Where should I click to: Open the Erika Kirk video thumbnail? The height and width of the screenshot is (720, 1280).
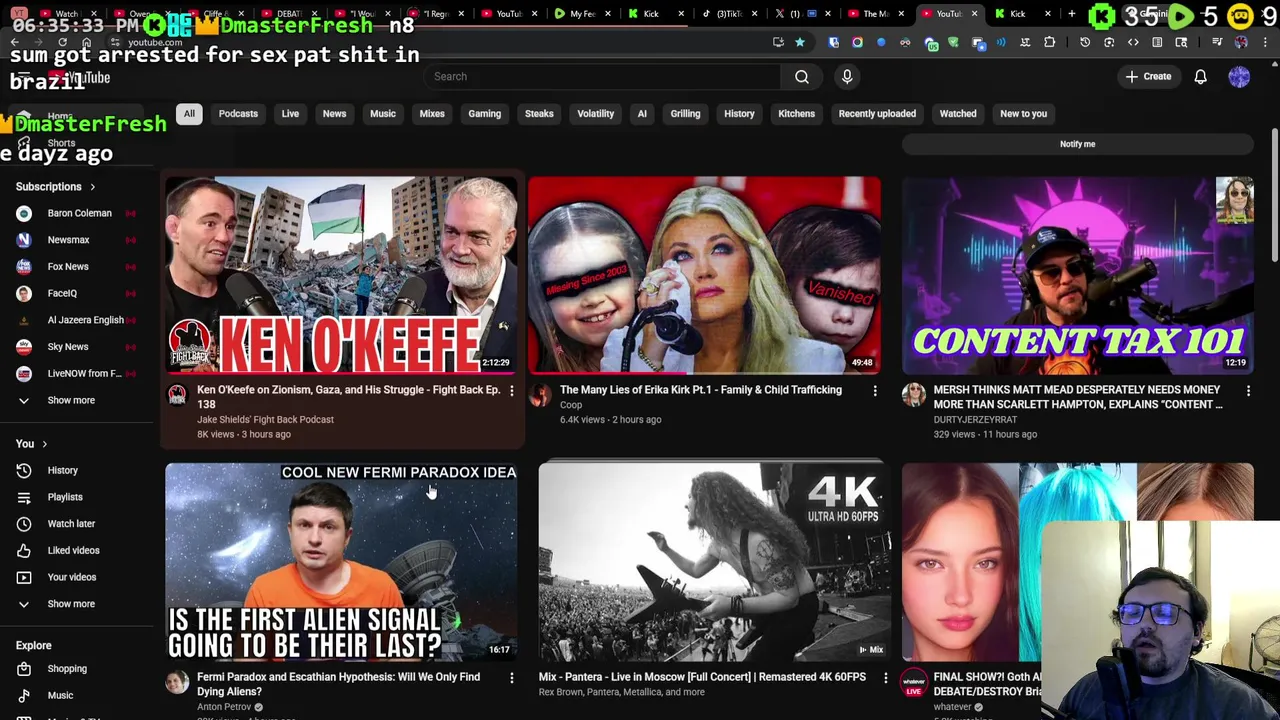tap(704, 275)
